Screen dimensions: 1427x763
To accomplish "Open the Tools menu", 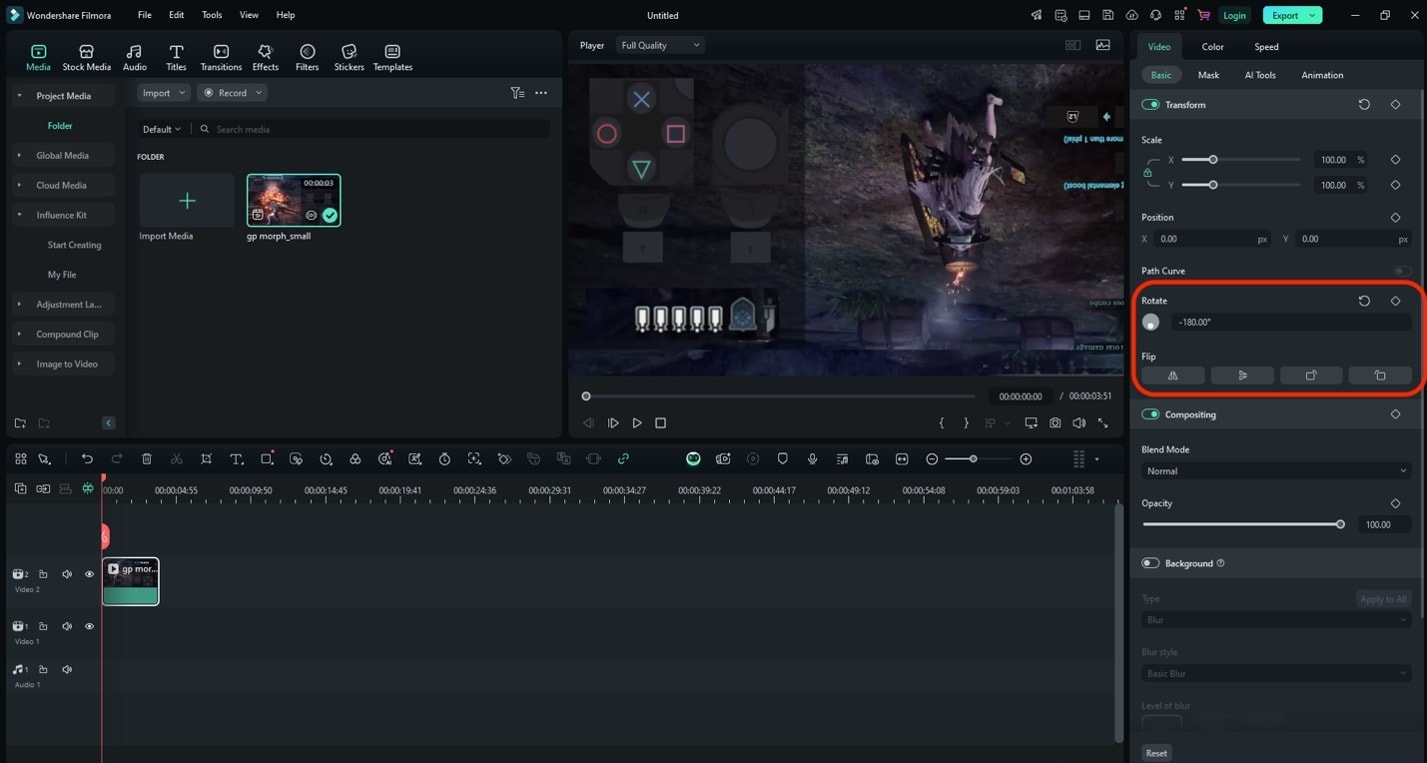I will pyautogui.click(x=211, y=14).
